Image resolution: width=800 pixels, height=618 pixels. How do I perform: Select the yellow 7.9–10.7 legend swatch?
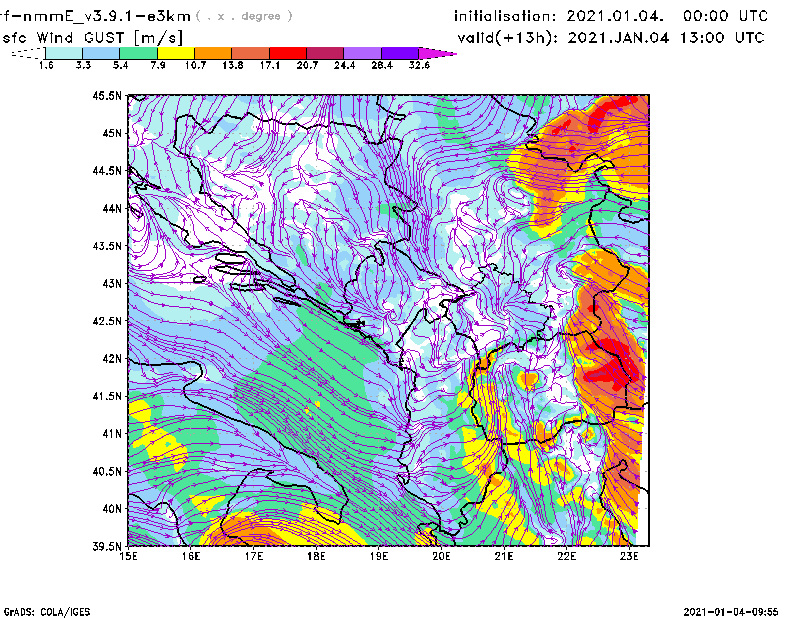(x=176, y=53)
